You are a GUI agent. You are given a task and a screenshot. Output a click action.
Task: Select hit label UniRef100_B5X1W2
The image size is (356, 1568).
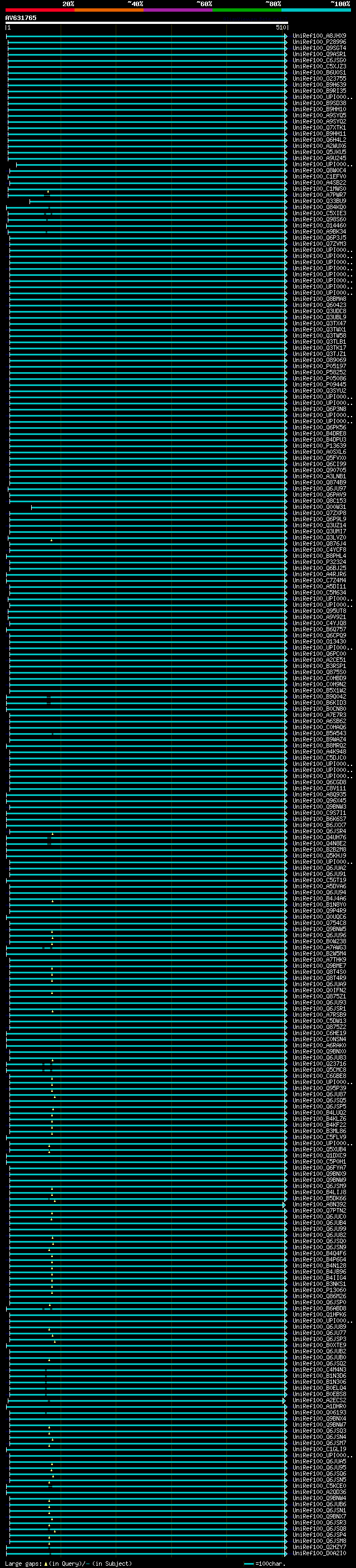[319, 690]
